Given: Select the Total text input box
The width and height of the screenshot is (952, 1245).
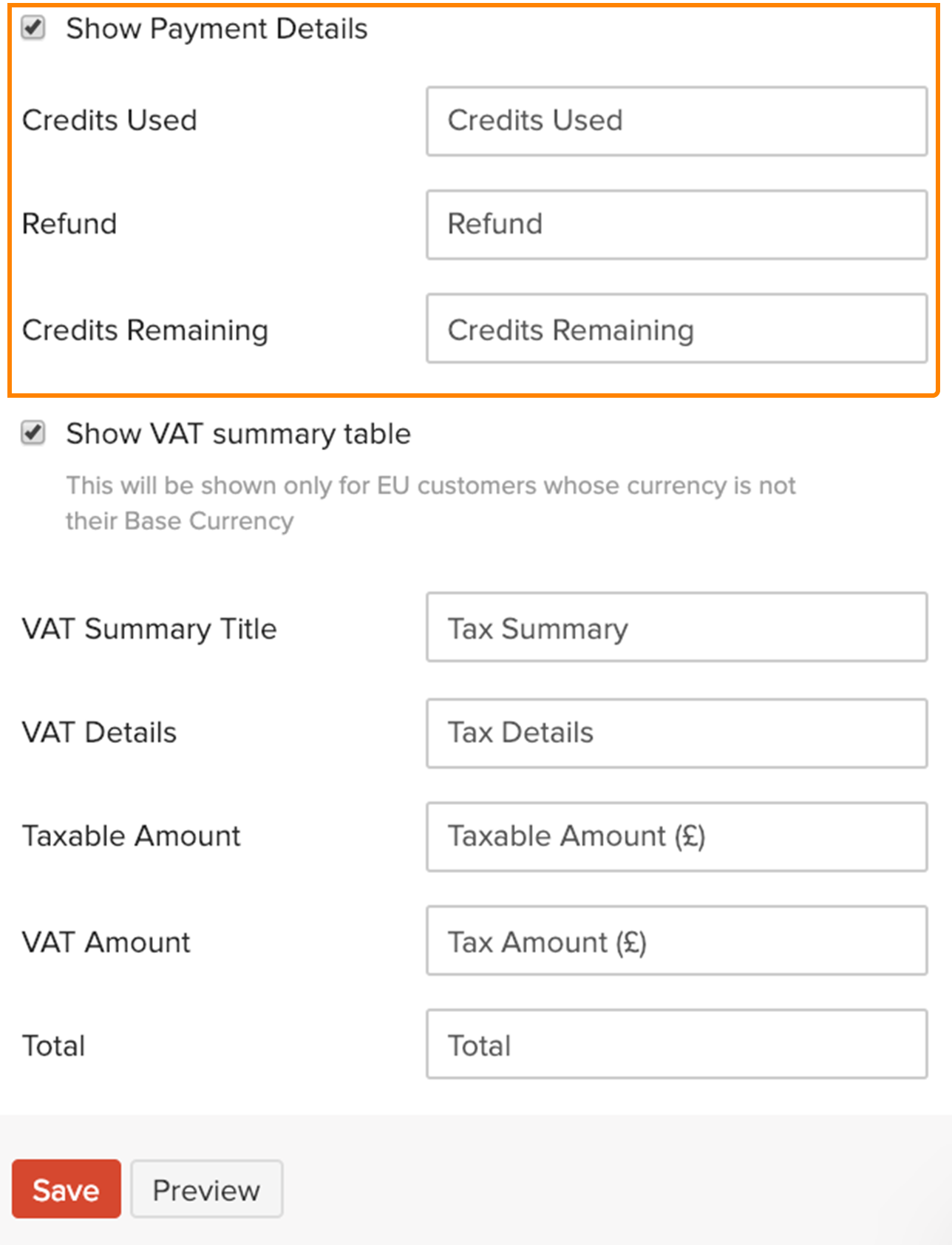Looking at the screenshot, I should 676,1045.
